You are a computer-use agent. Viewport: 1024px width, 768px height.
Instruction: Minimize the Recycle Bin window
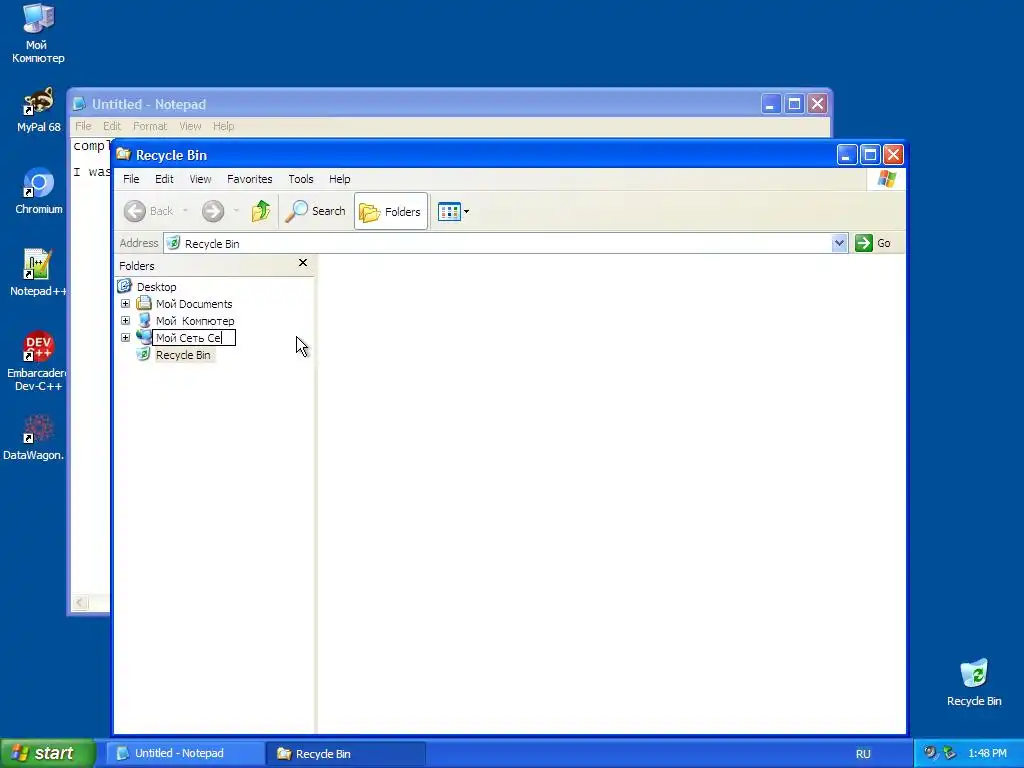(846, 155)
